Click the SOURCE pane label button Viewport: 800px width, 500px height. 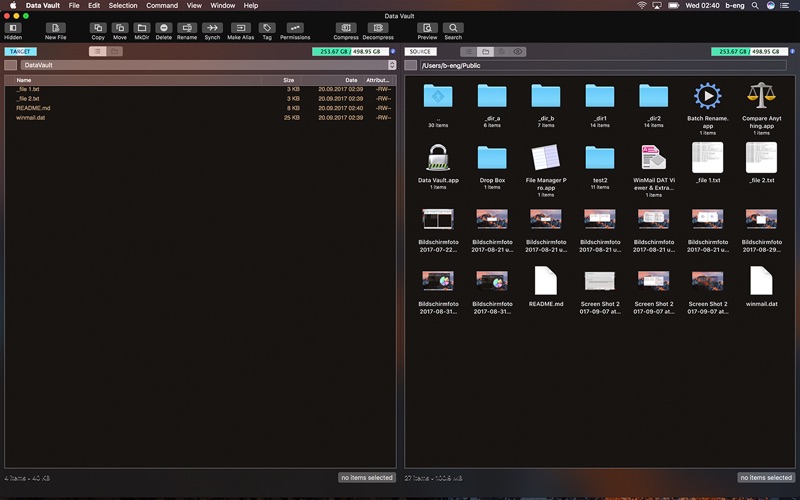(x=421, y=51)
